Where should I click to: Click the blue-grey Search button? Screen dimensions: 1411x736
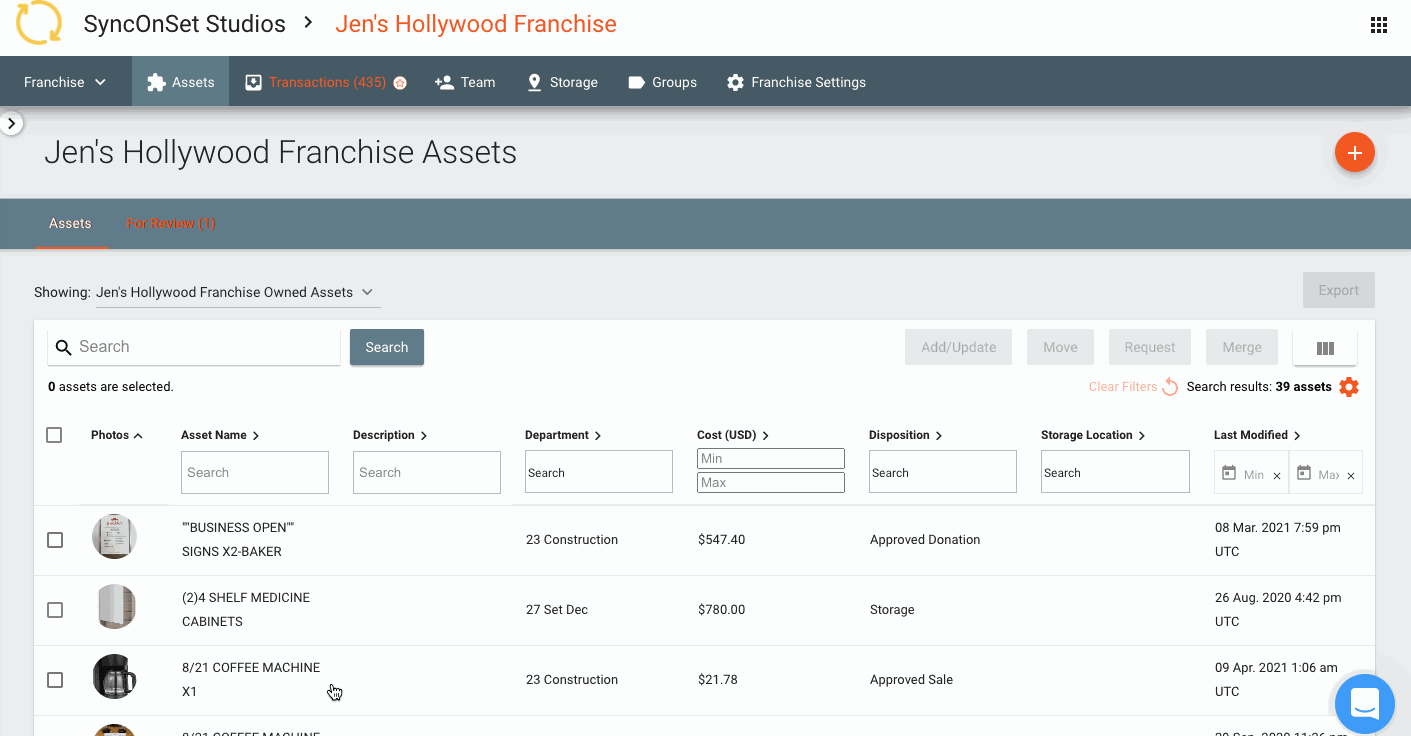(387, 347)
